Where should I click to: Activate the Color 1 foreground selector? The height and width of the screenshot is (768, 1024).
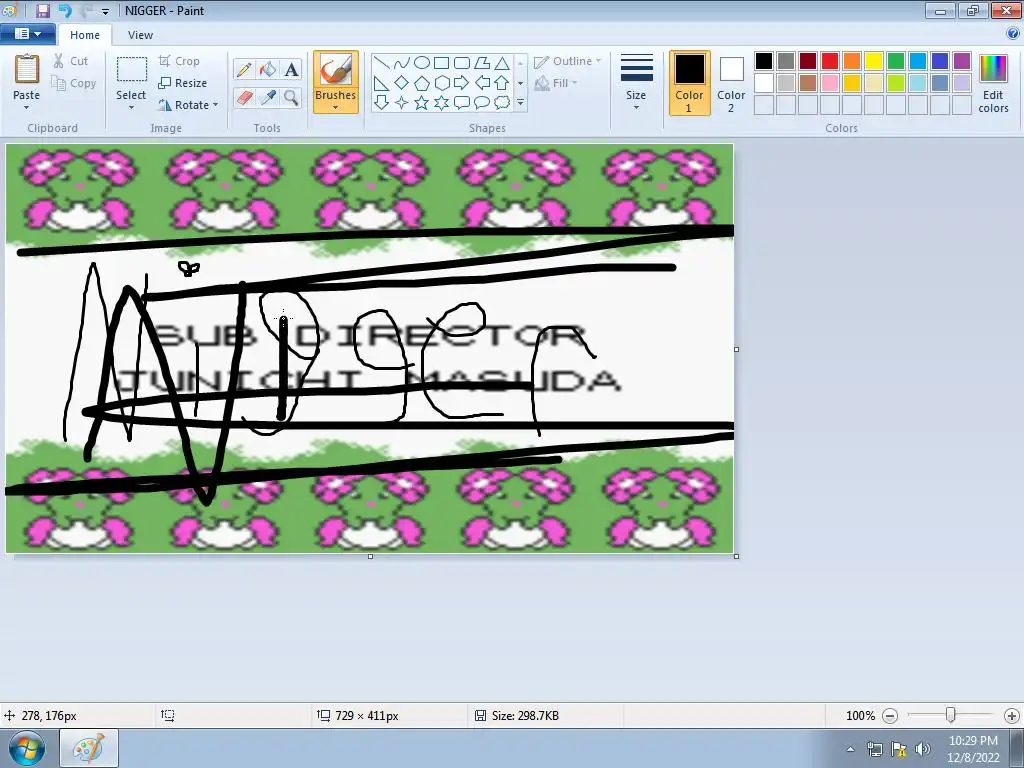(x=690, y=83)
